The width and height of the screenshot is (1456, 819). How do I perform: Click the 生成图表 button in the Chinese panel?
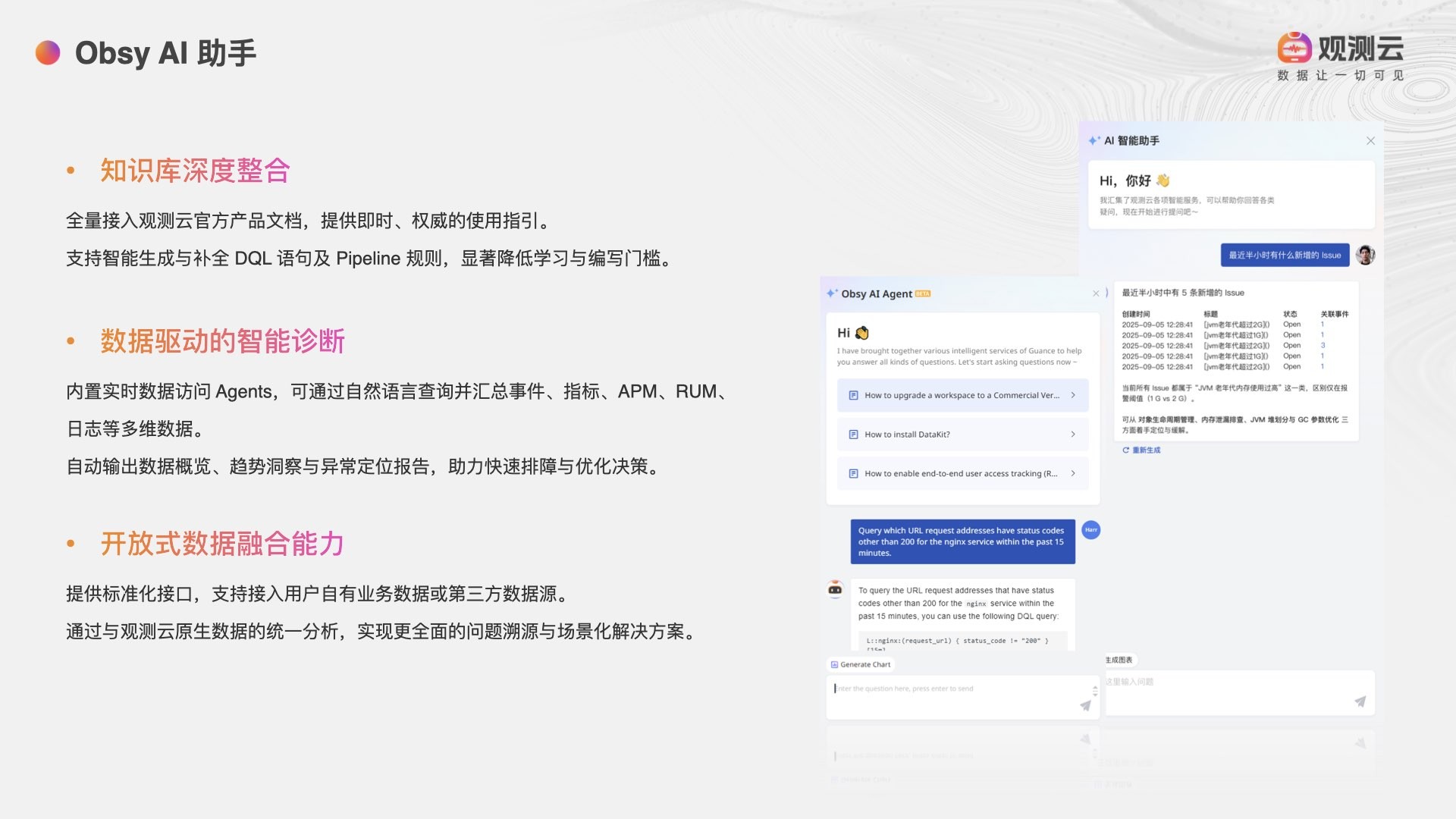[1119, 660]
